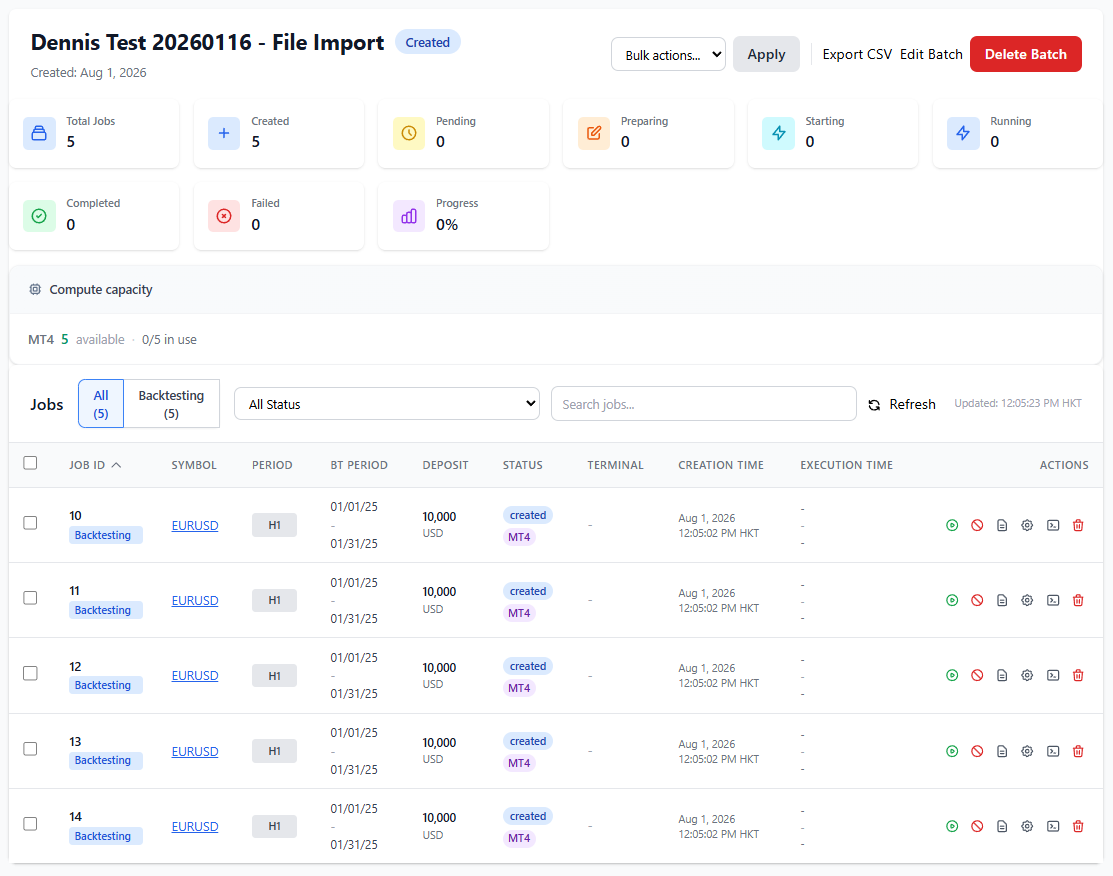Delete job 10 with the trash icon
Image resolution: width=1113 pixels, height=876 pixels.
click(x=1078, y=525)
